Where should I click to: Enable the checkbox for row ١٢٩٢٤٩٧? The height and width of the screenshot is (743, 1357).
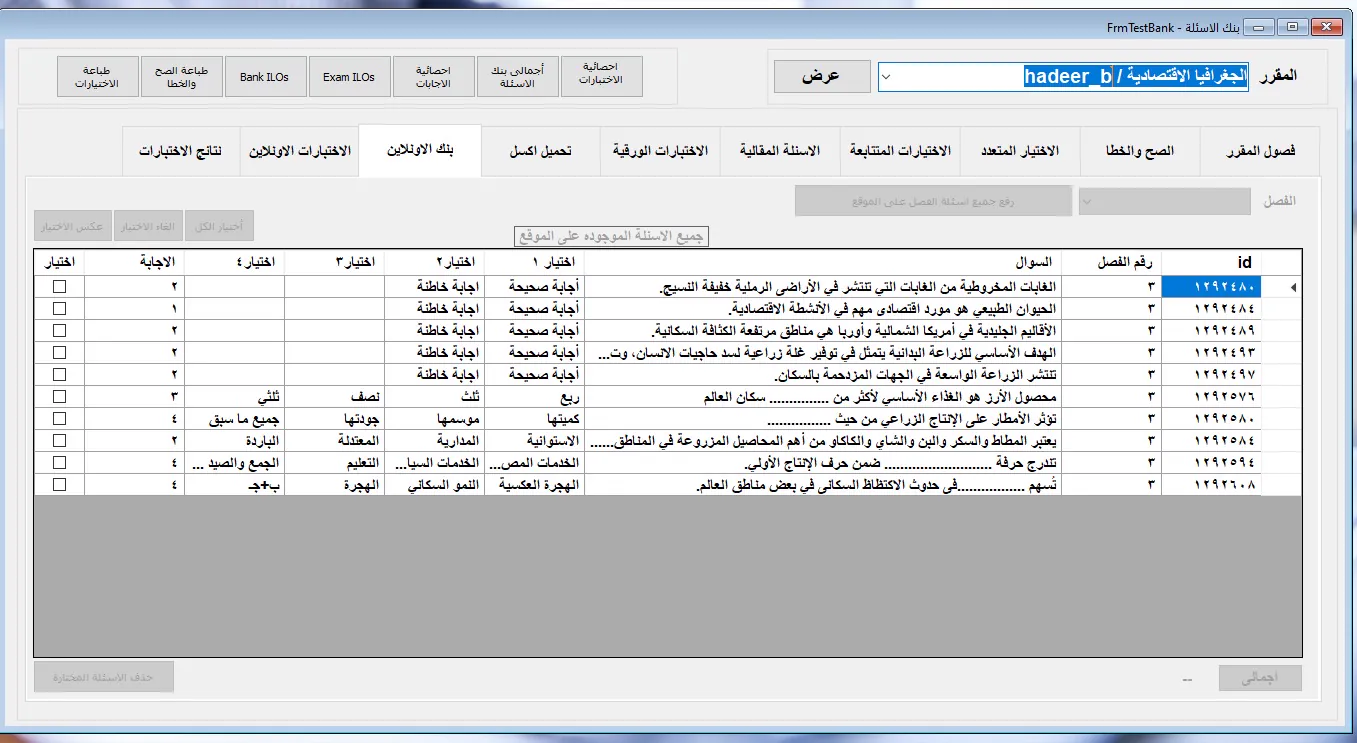(x=59, y=375)
